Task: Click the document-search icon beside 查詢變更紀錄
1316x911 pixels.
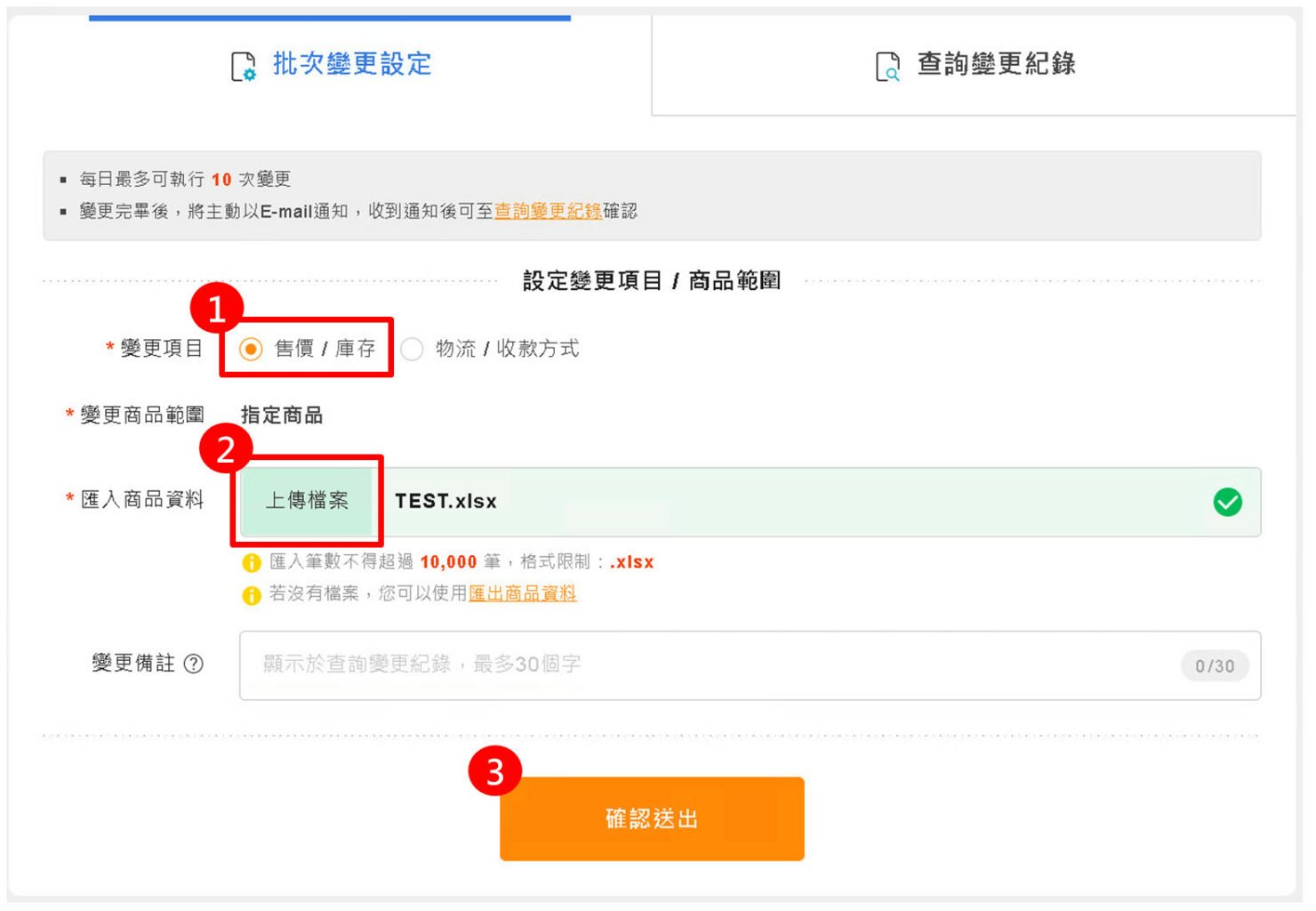Action: click(887, 67)
